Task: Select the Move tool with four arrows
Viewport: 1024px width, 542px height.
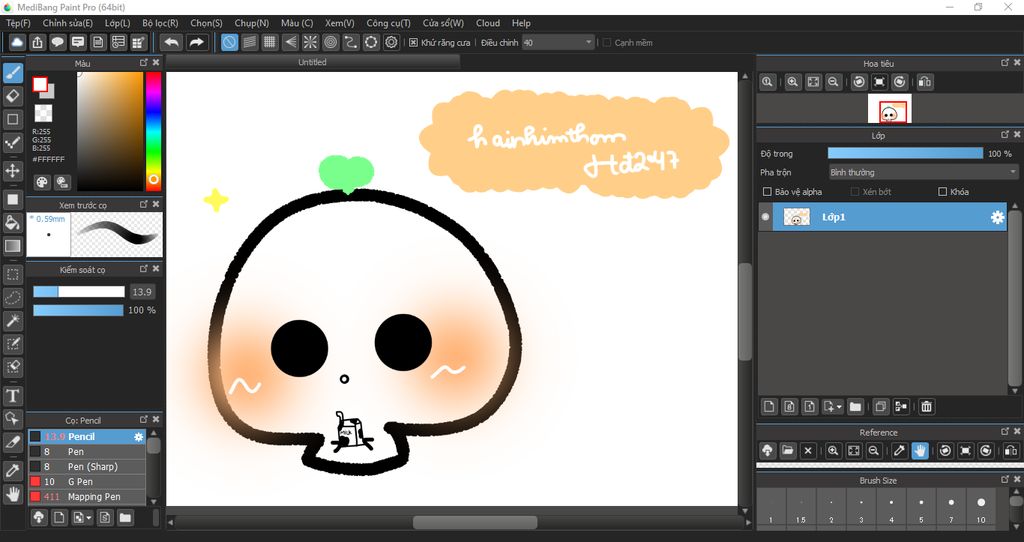Action: coord(12,171)
